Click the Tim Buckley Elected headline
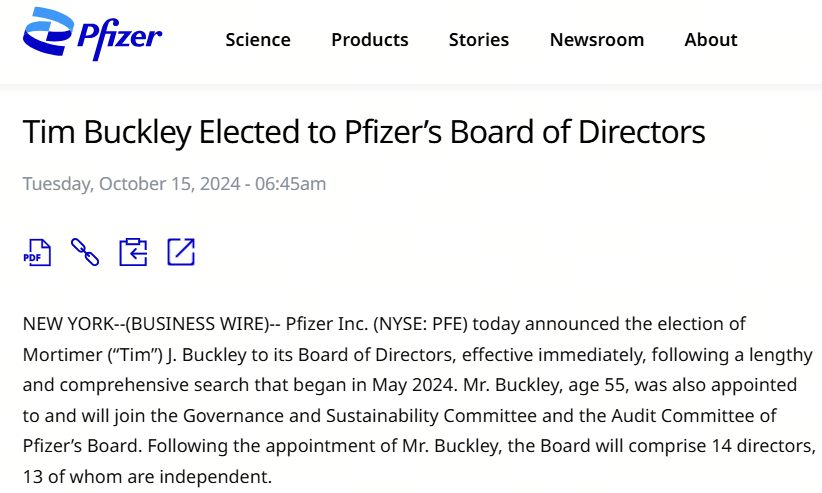This screenshot has height=493, width=822. coord(364,131)
